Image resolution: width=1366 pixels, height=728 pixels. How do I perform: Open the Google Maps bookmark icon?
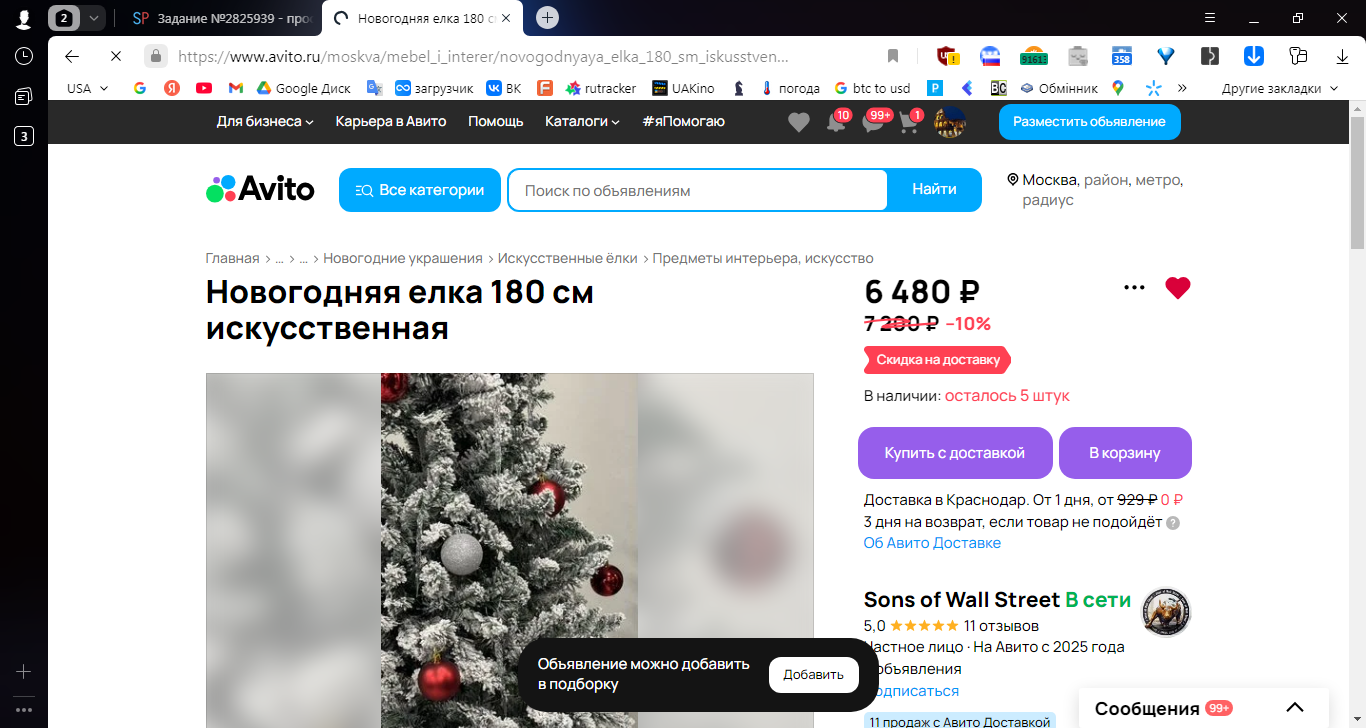(x=1117, y=88)
